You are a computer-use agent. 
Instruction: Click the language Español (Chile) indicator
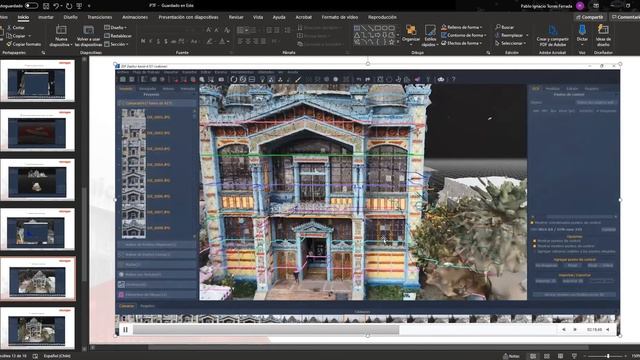pyautogui.click(x=57, y=356)
